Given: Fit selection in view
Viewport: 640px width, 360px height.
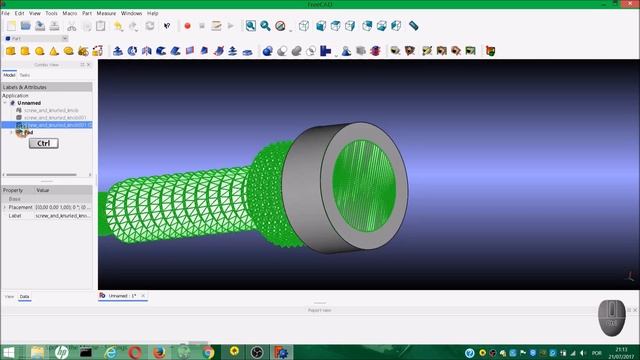Looking at the screenshot, I should tap(265, 26).
